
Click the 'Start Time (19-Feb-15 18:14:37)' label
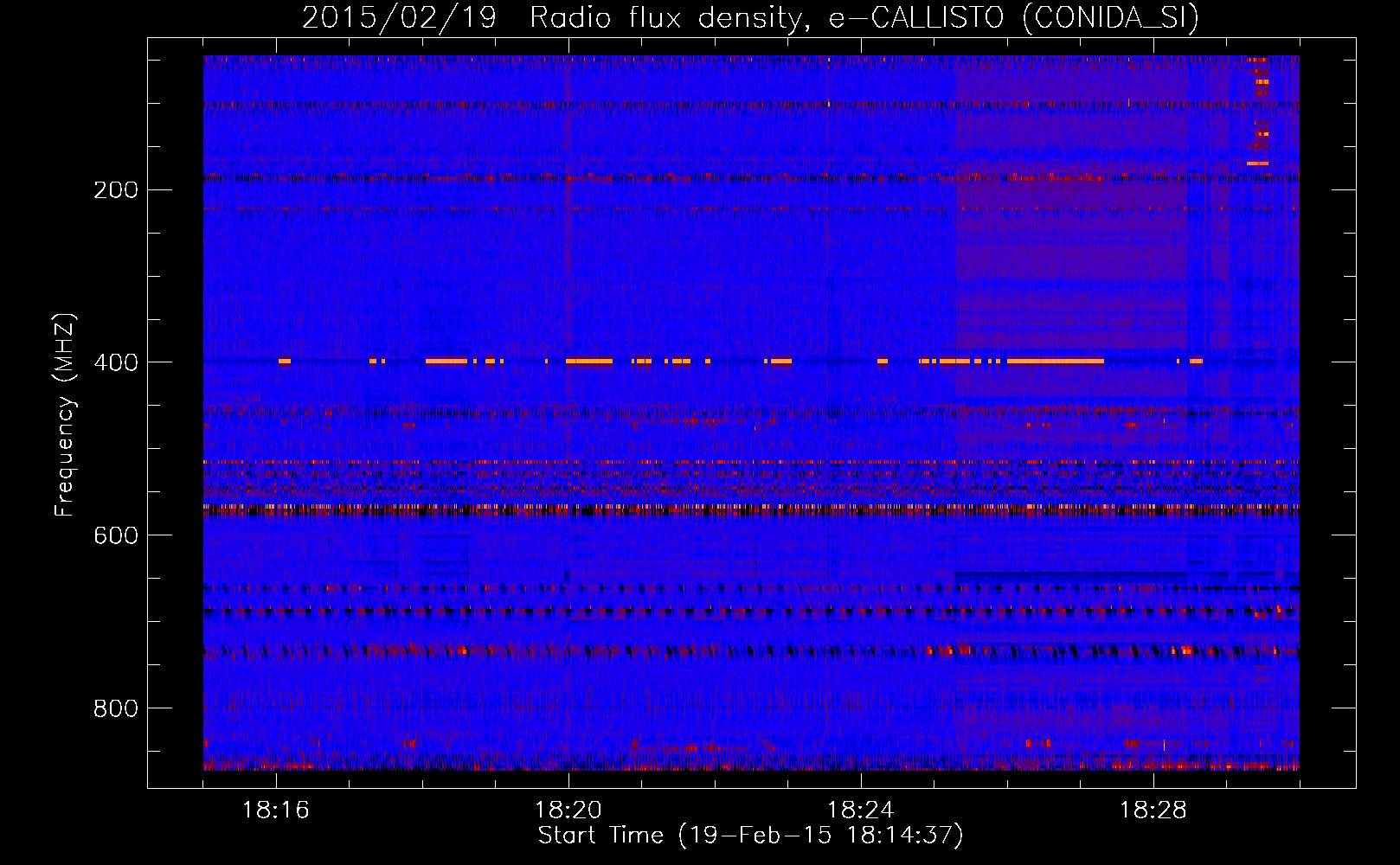pyautogui.click(x=750, y=836)
